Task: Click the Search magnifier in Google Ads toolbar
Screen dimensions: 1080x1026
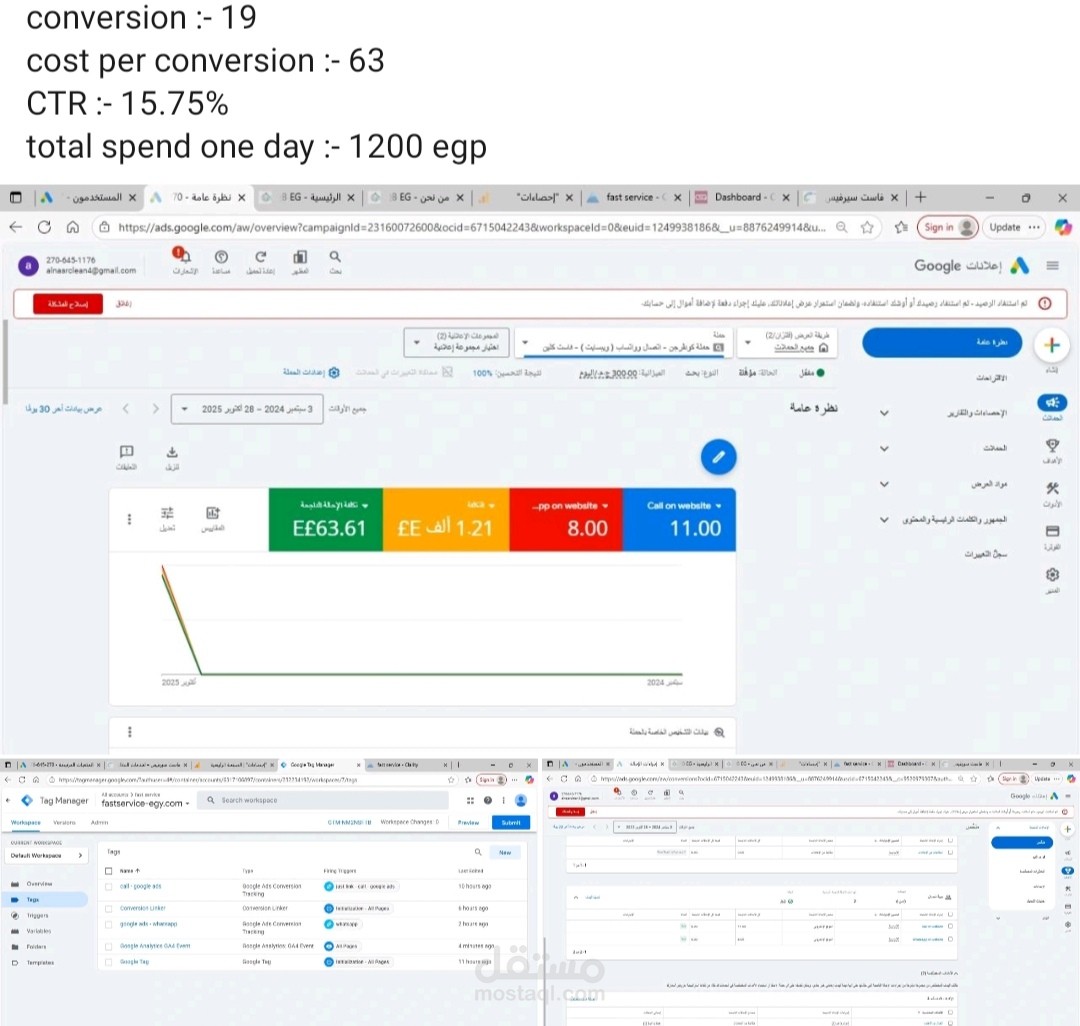Action: [335, 257]
